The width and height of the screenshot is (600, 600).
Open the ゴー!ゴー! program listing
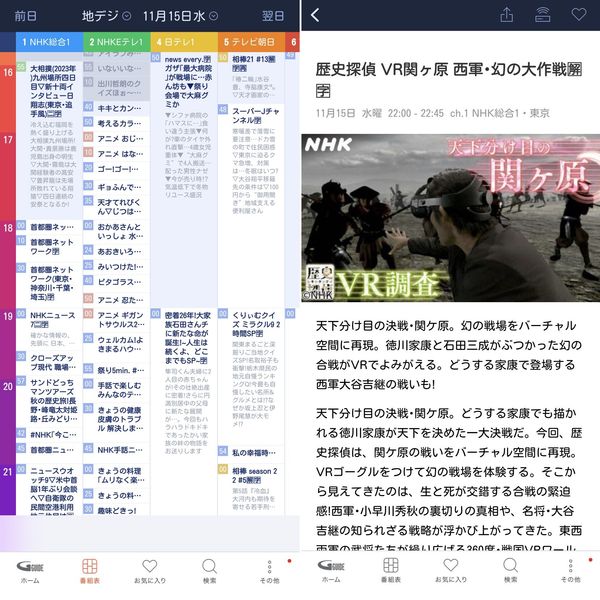(x=117, y=169)
